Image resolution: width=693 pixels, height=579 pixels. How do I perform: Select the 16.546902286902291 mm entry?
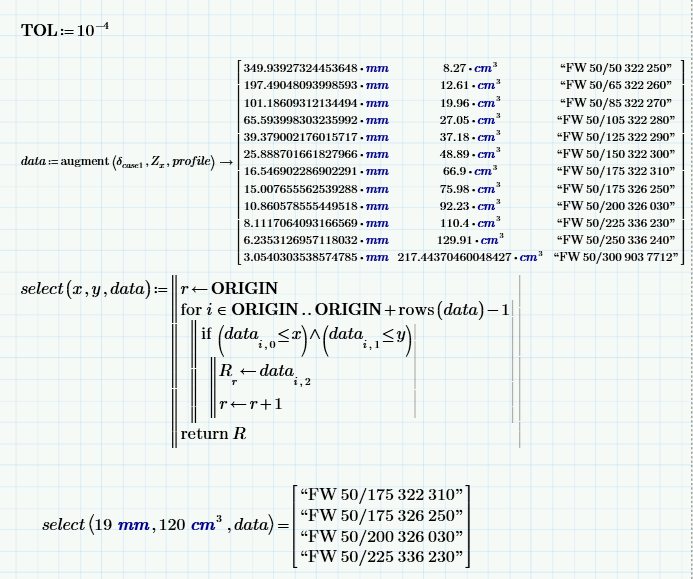point(316,171)
